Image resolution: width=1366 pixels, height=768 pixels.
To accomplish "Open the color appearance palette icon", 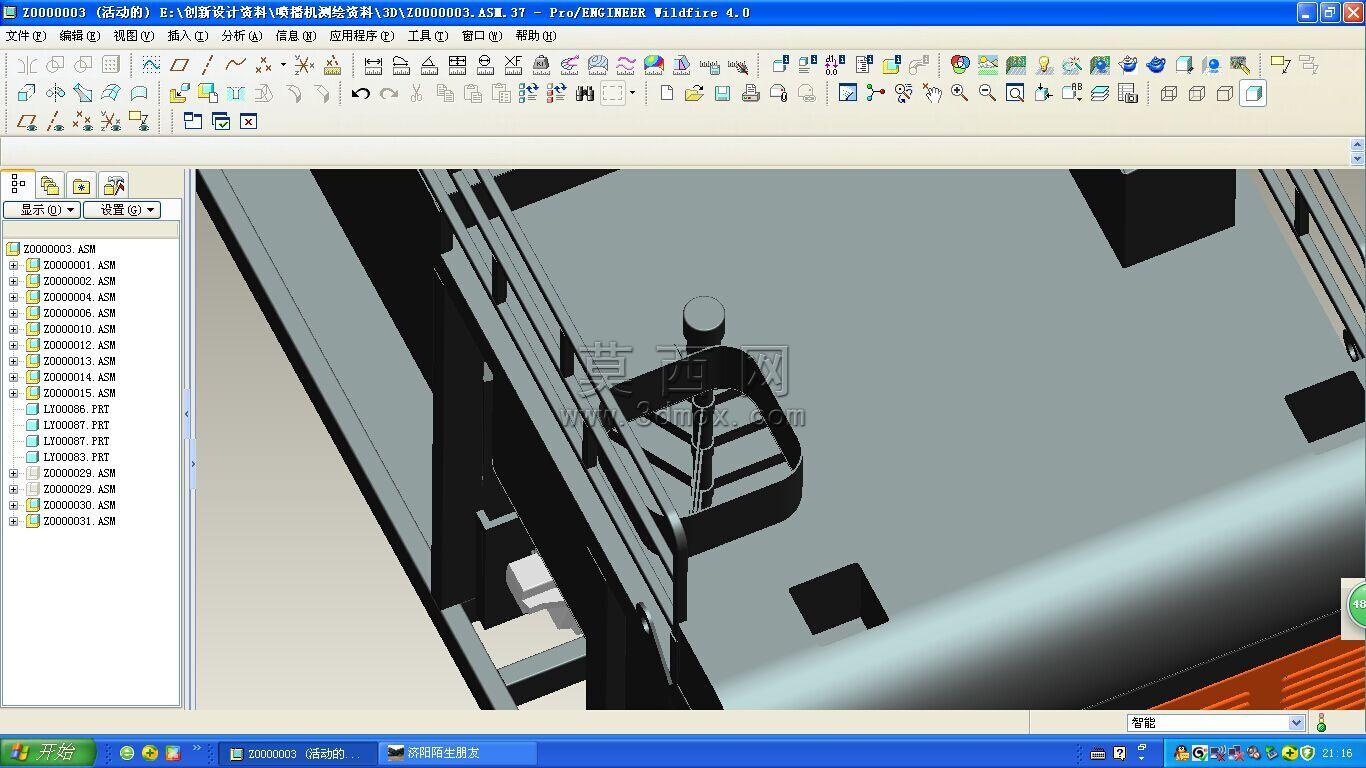I will [960, 65].
